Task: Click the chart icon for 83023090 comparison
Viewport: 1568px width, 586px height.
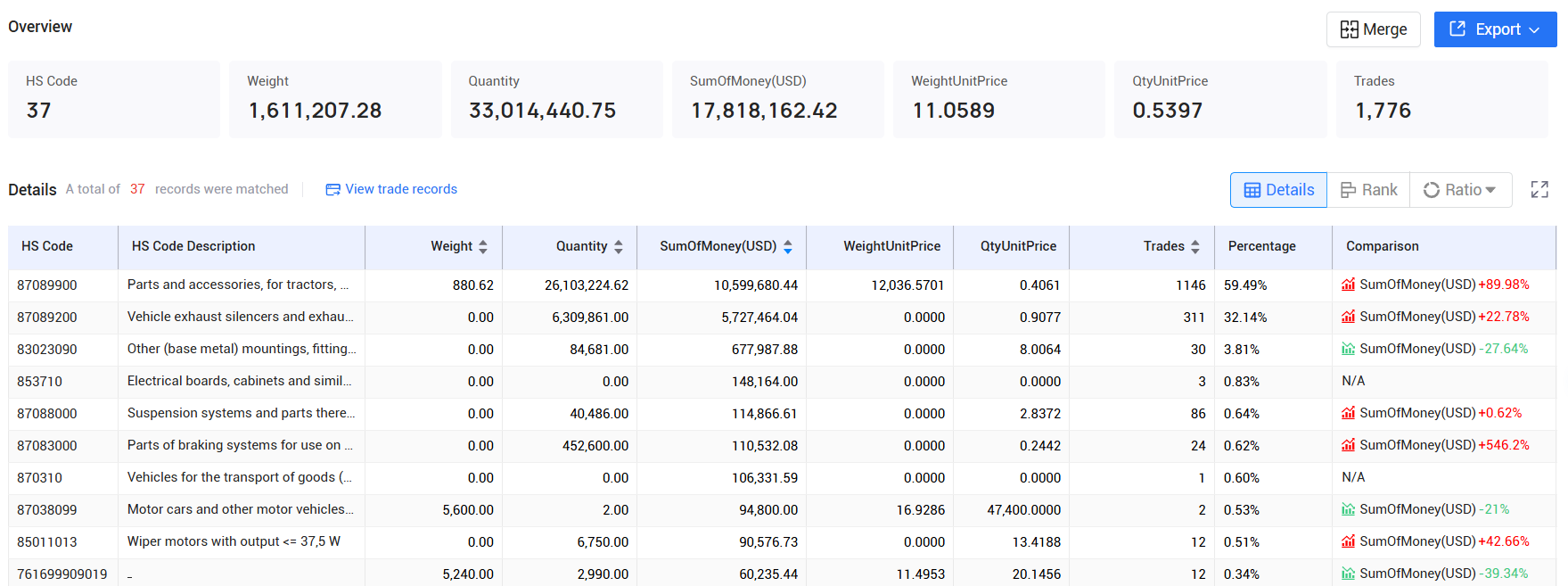Action: 1349,349
